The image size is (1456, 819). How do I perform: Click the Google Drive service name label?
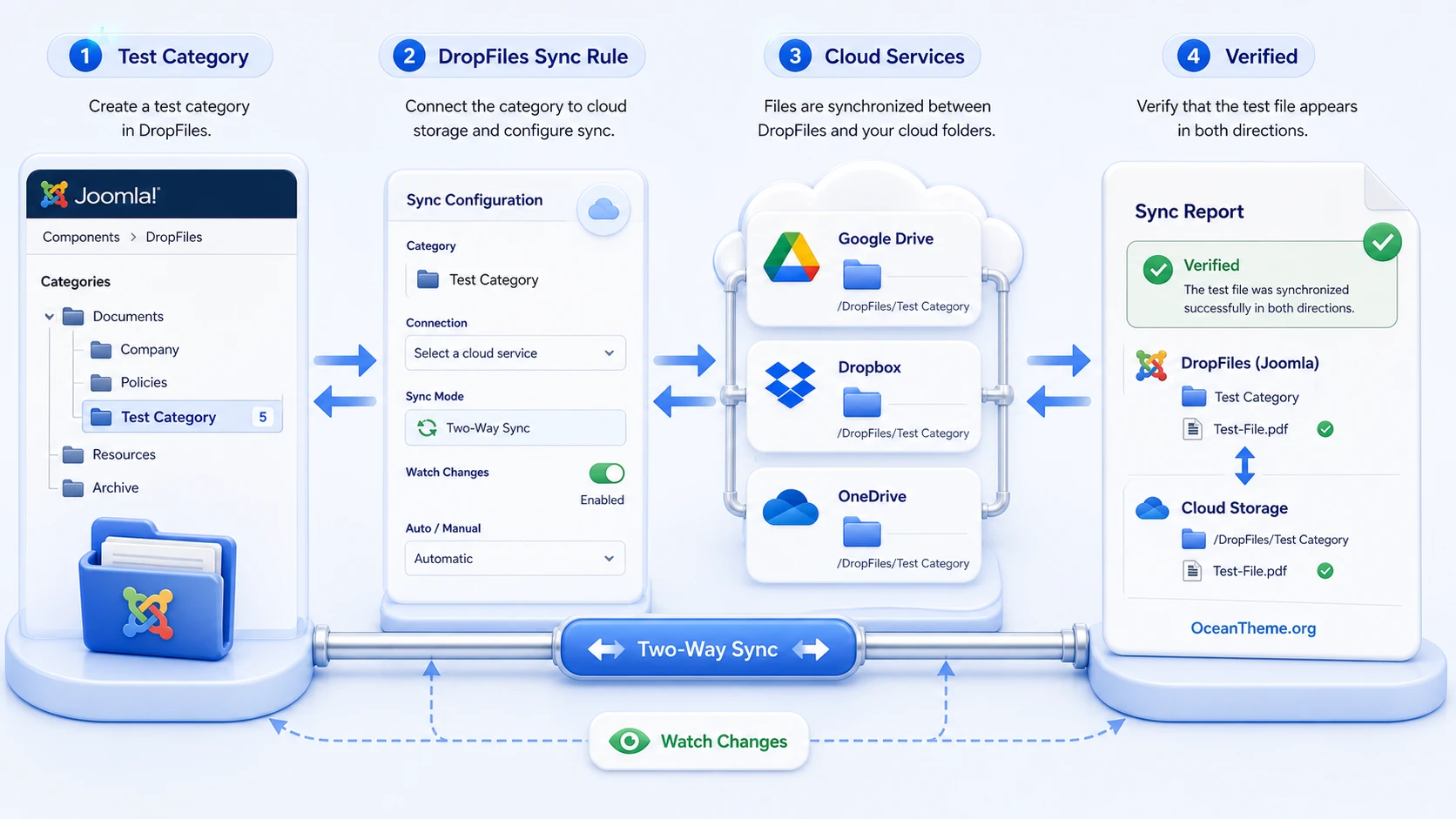(x=886, y=238)
